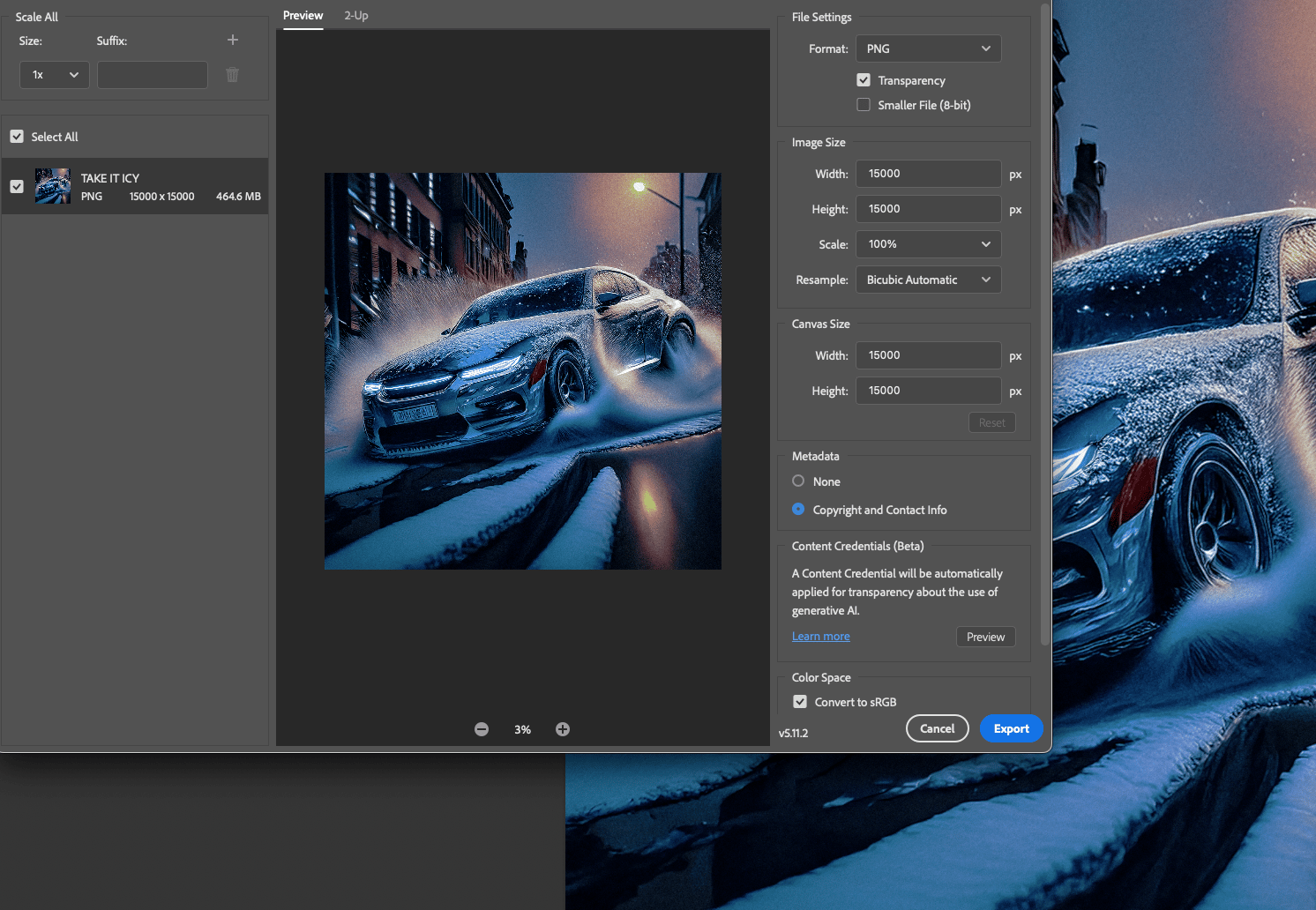Viewport: 1316px width, 910px height.
Task: Toggle the Transparency checkbox
Action: [864, 80]
